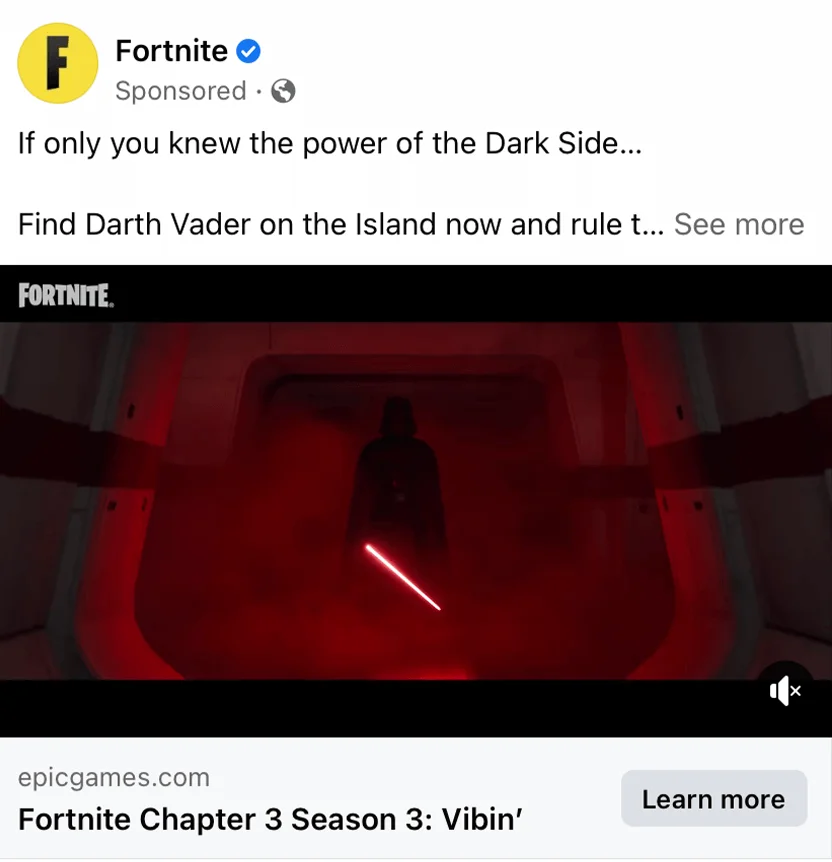Screen dimensions: 832x862
Task: Click the 'Find Darth Vader on the Island' text
Action: (x=227, y=224)
